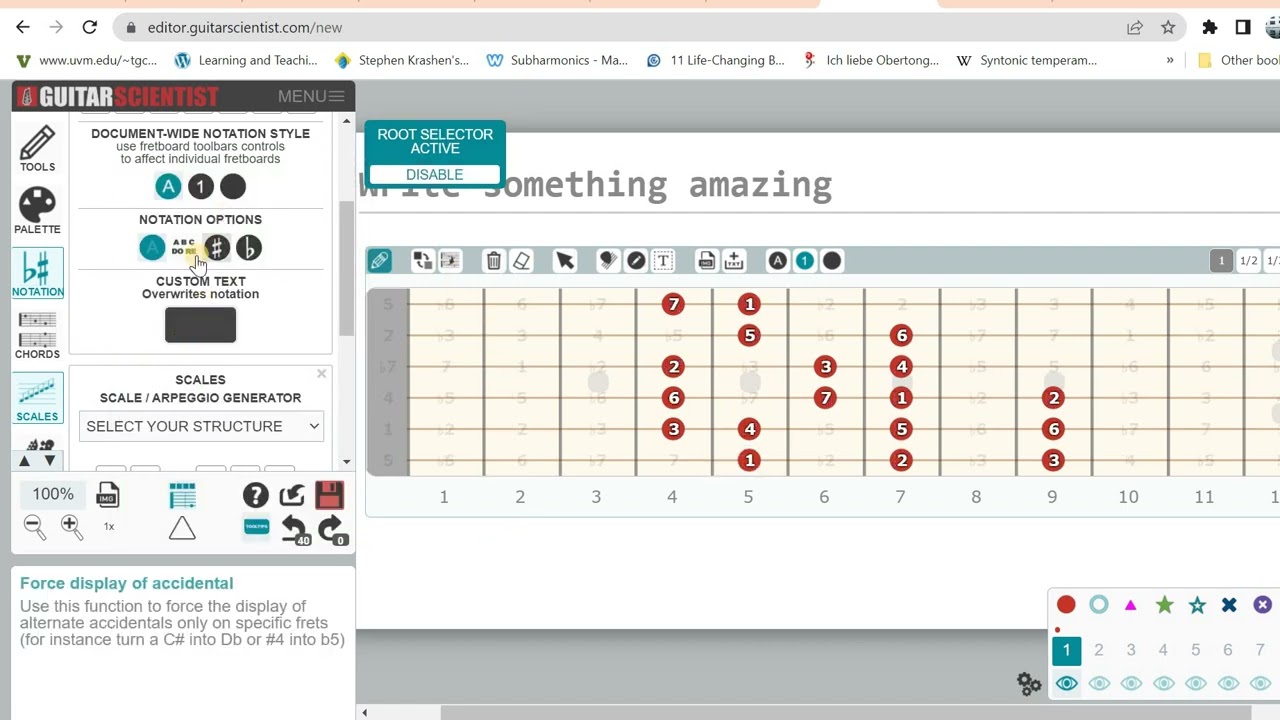Set document notation style to numbers 1
Image resolution: width=1280 pixels, height=720 pixels.
pyautogui.click(x=200, y=187)
